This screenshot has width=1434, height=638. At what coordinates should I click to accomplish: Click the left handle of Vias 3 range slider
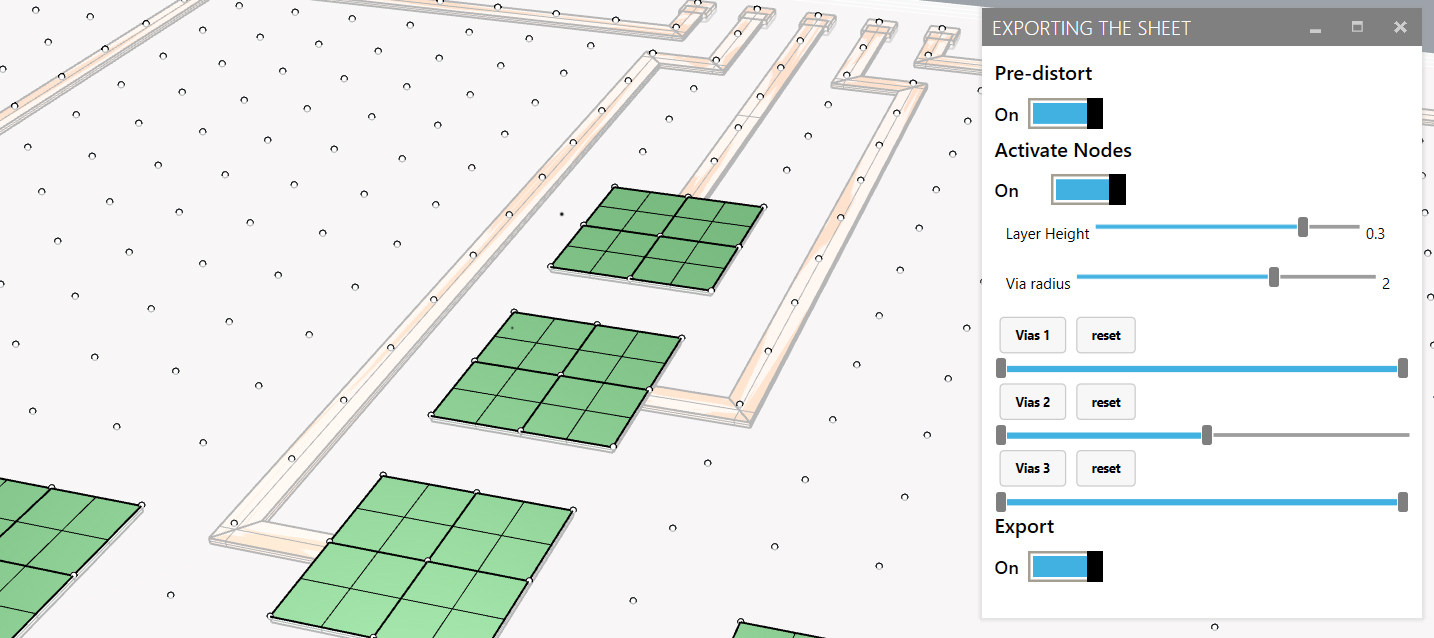pyautogui.click(x=1001, y=501)
